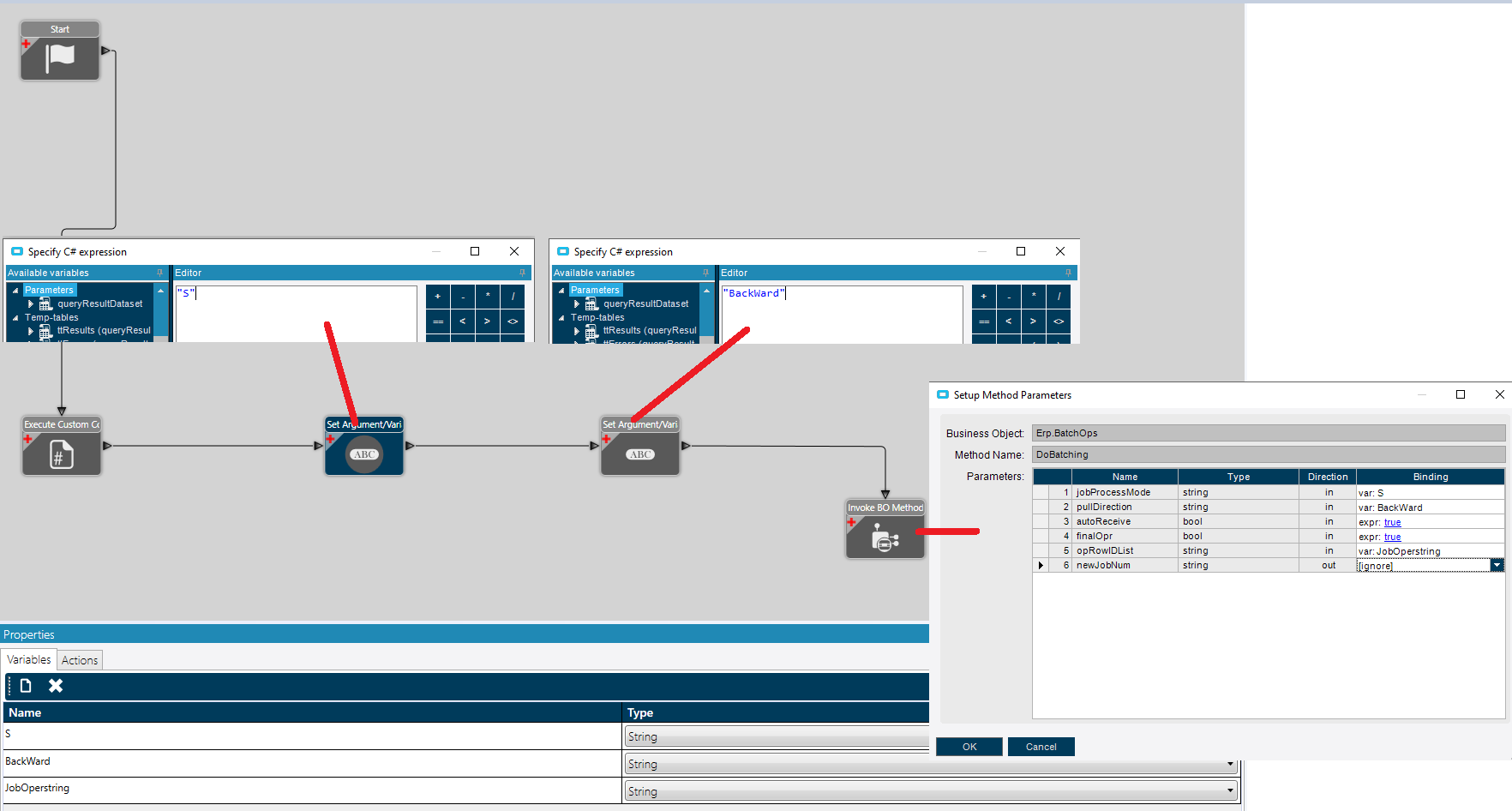
Task: Insert plus operator in the "S" expression window
Action: pyautogui.click(x=438, y=297)
